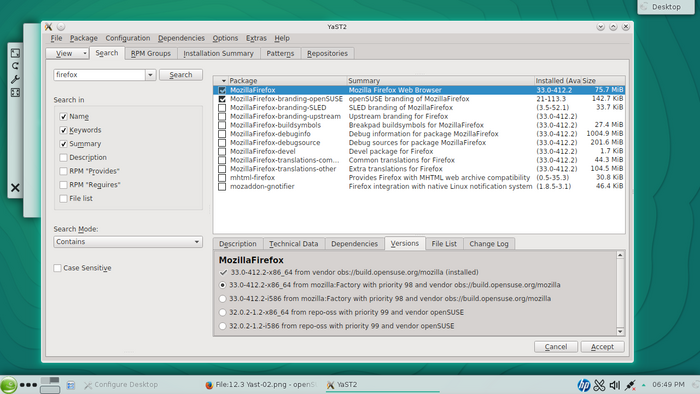The image size is (700, 394).
Task: Click the network plug icon in the tray
Action: tap(630, 385)
